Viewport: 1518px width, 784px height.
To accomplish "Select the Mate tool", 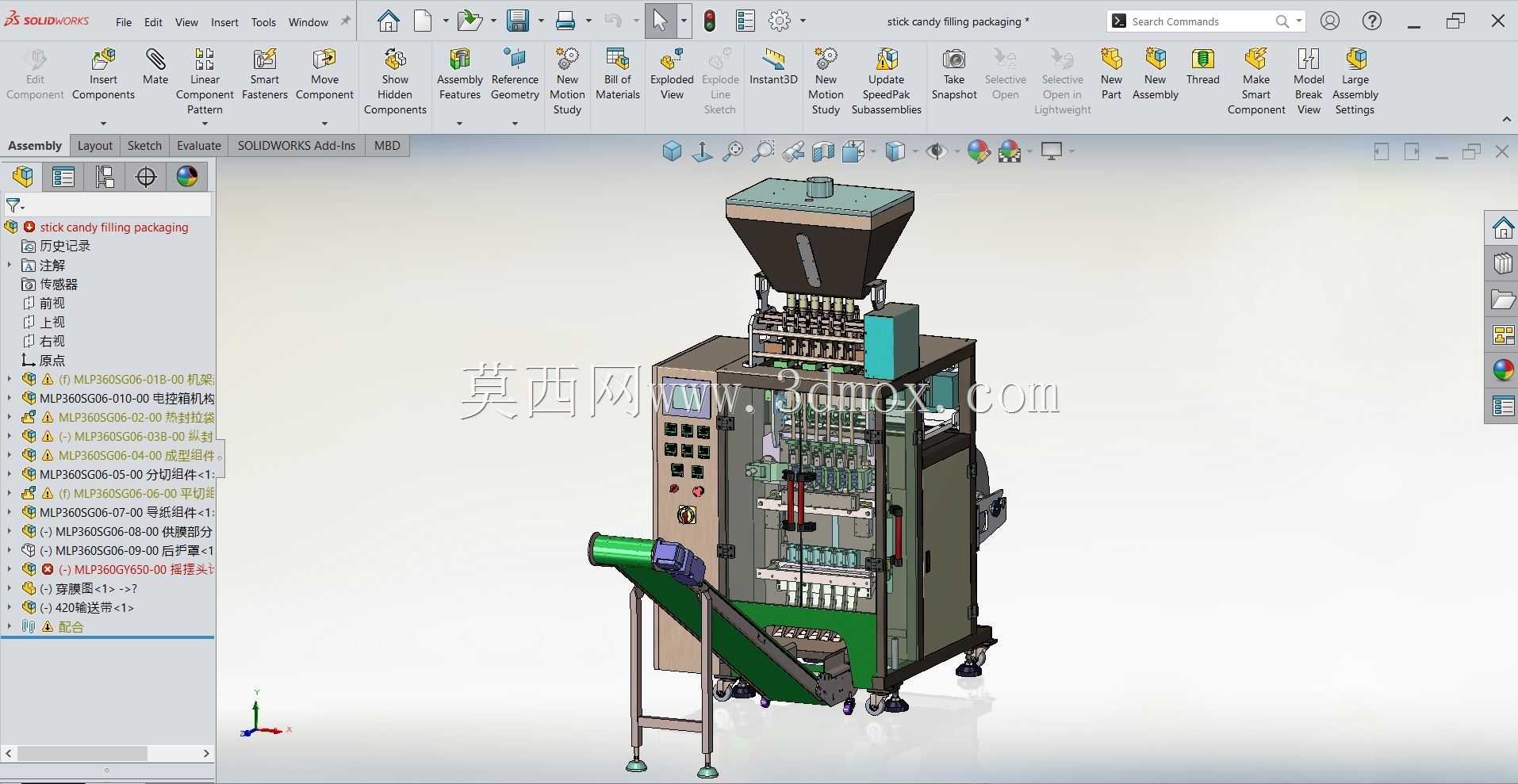I will click(155, 67).
